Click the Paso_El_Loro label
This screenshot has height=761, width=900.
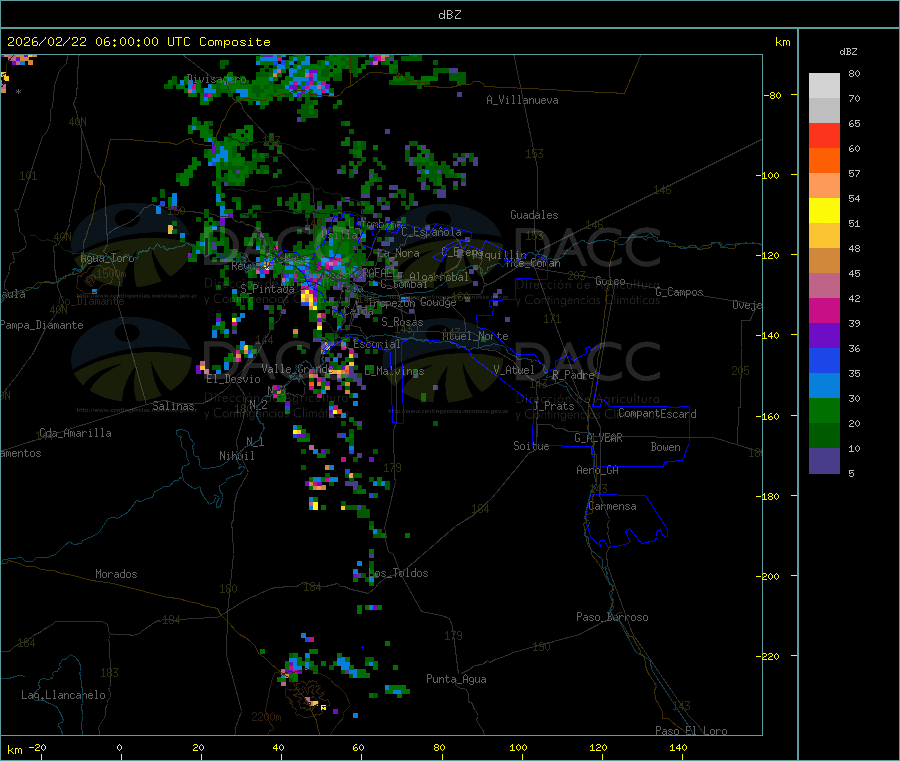coord(691,731)
